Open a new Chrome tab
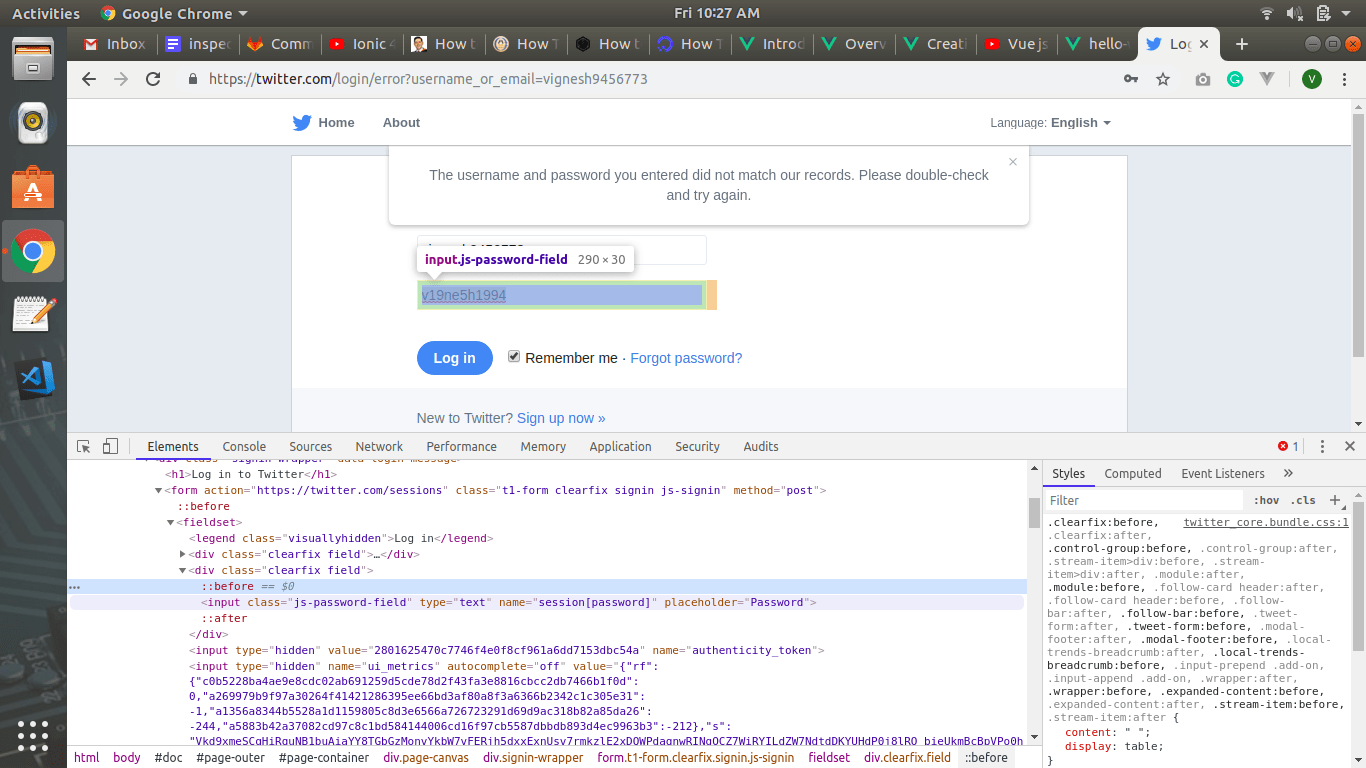This screenshot has height=768, width=1366. (1242, 44)
